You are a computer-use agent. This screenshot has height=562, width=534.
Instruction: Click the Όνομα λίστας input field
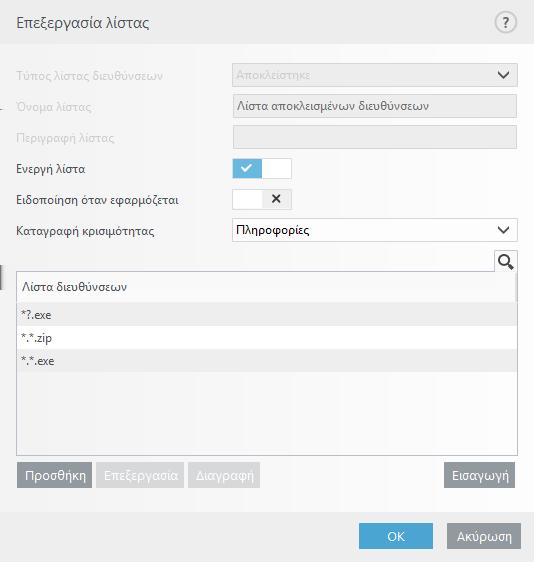[375, 106]
